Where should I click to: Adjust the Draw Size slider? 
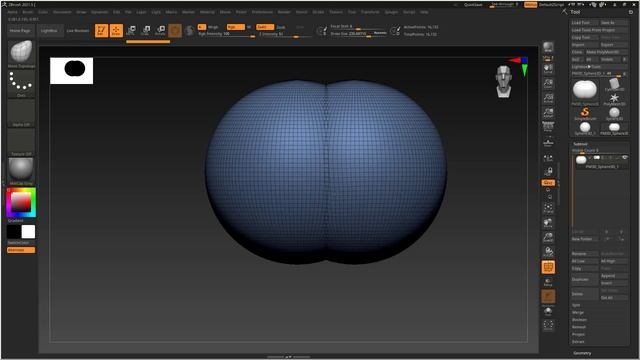pyautogui.click(x=357, y=34)
